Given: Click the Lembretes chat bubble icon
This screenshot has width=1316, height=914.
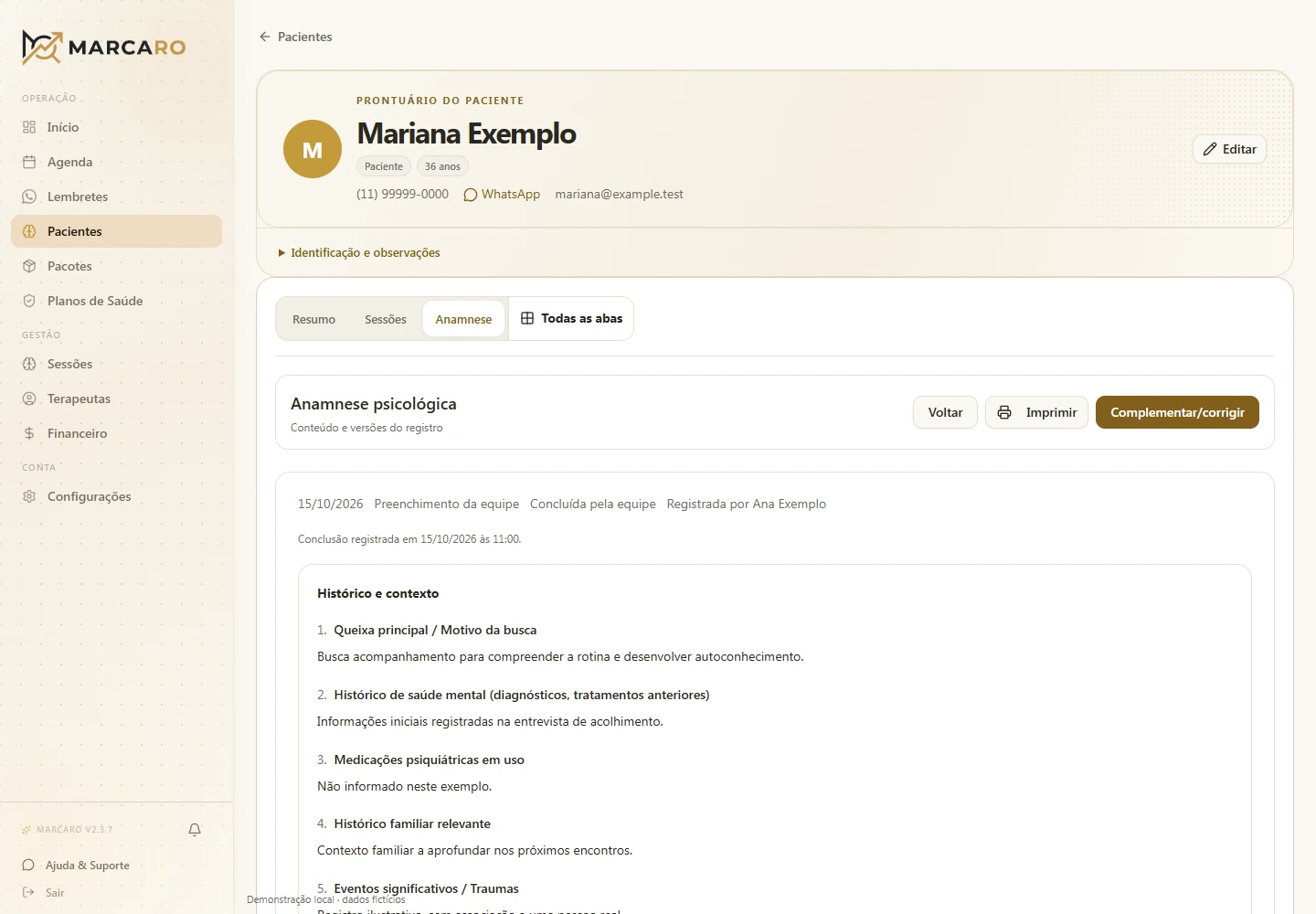Looking at the screenshot, I should tap(29, 197).
